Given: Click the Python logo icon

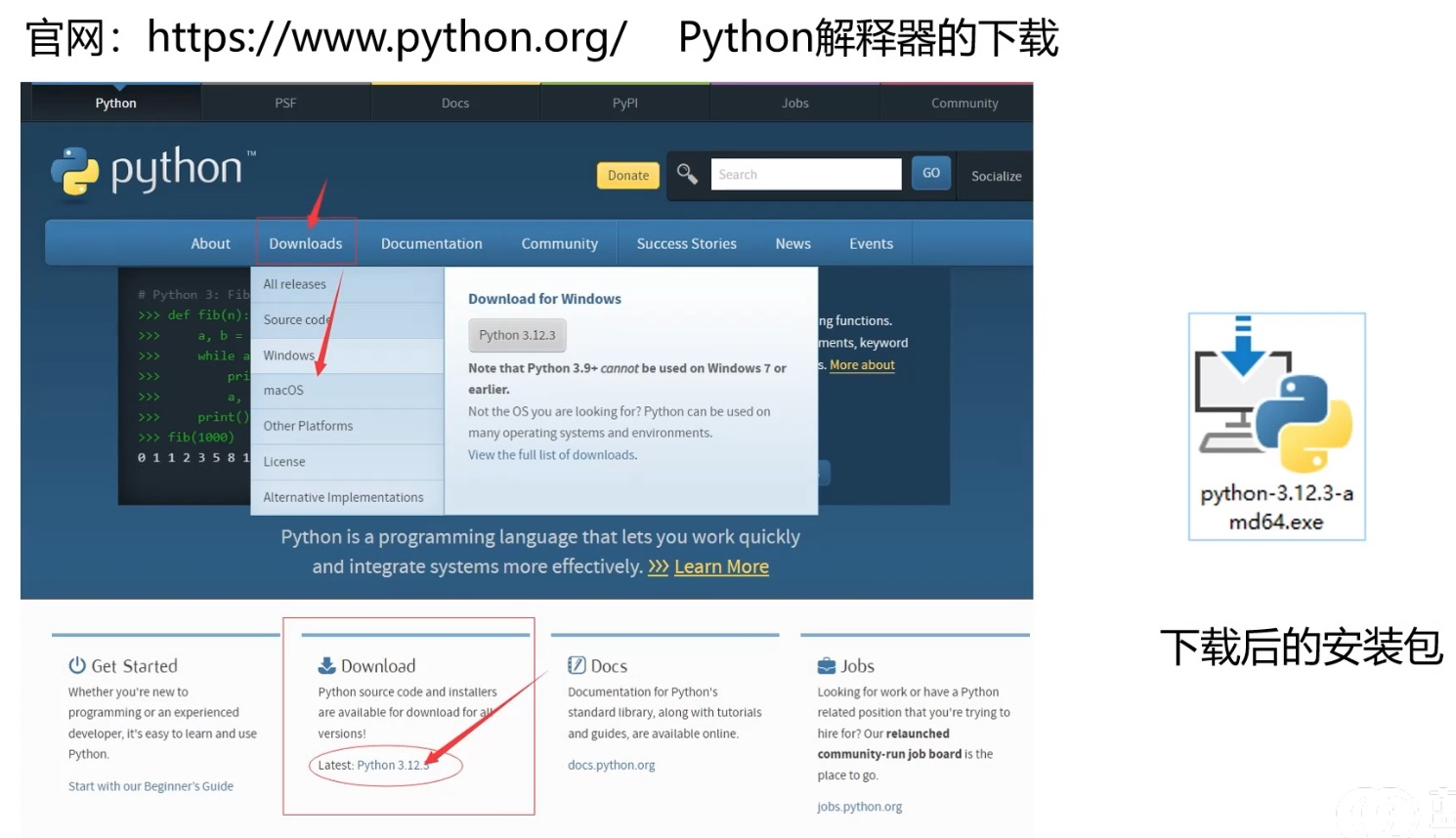Looking at the screenshot, I should point(75,171).
